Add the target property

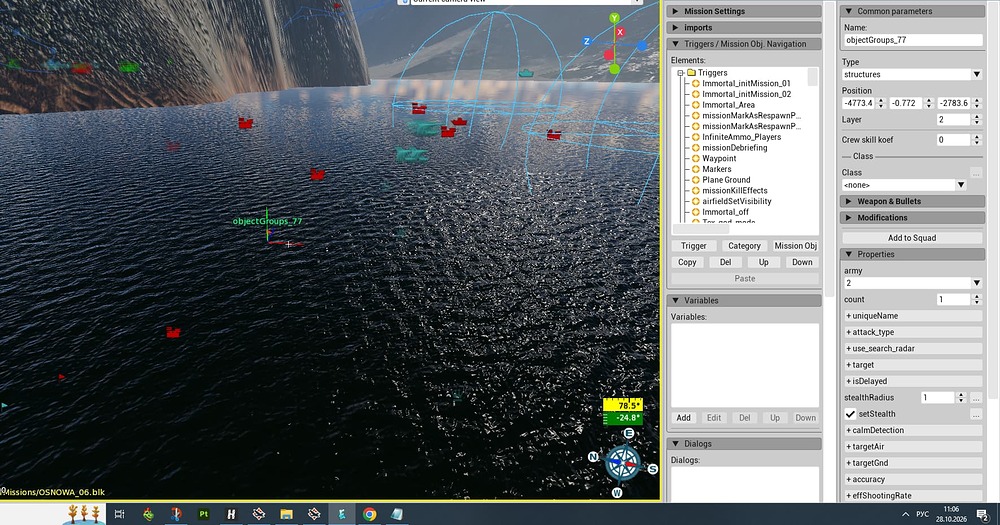[x=913, y=365]
